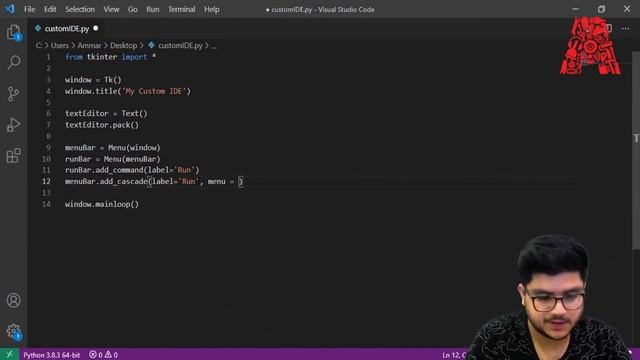Open the Selection menu

[x=80, y=9]
